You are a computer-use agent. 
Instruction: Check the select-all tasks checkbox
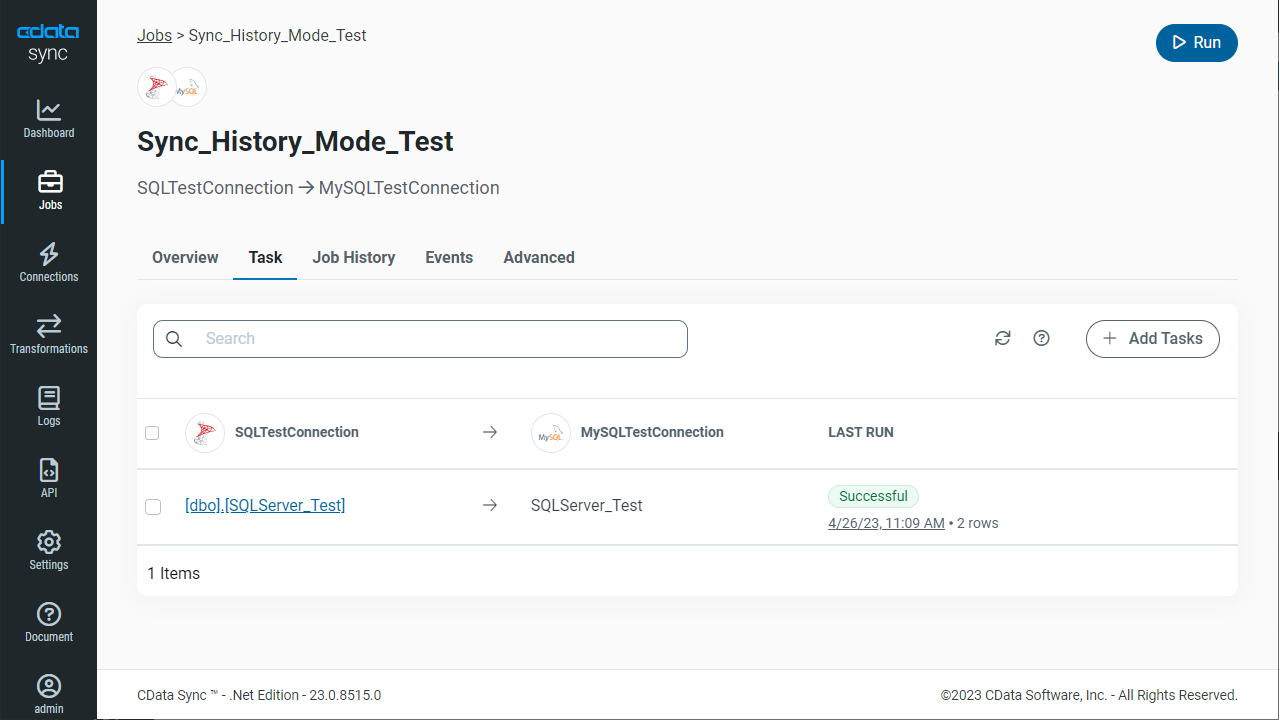152,433
